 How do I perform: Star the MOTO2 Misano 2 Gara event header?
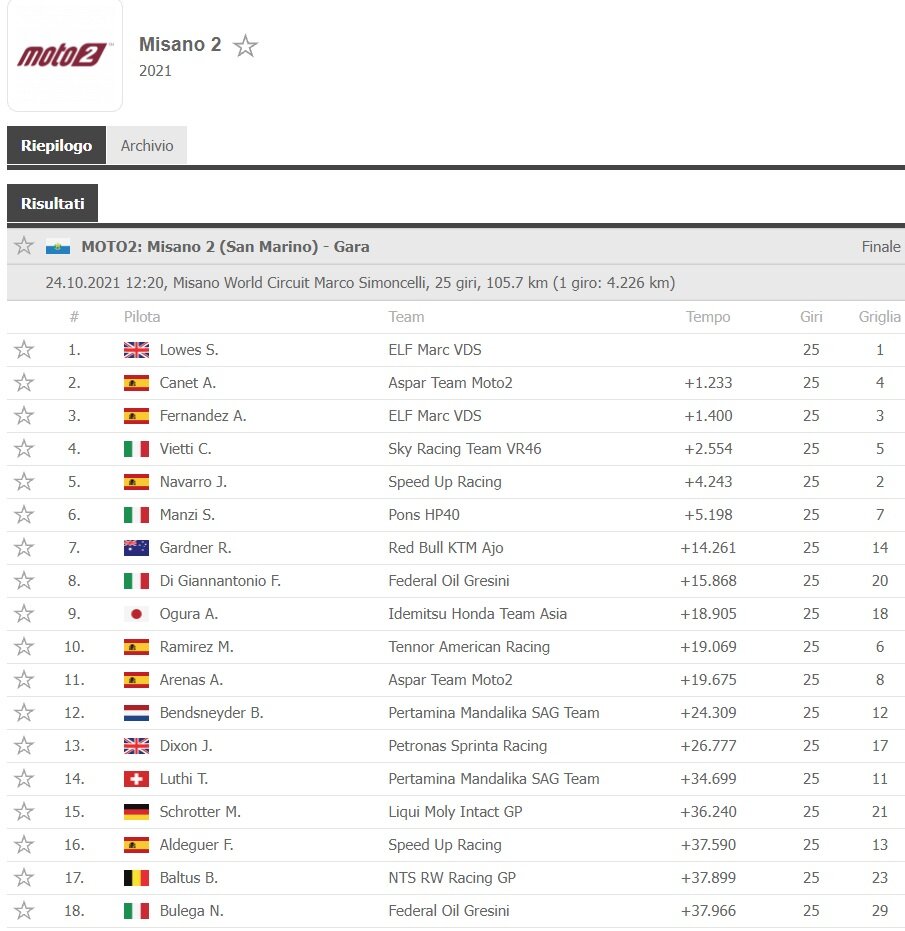point(24,246)
